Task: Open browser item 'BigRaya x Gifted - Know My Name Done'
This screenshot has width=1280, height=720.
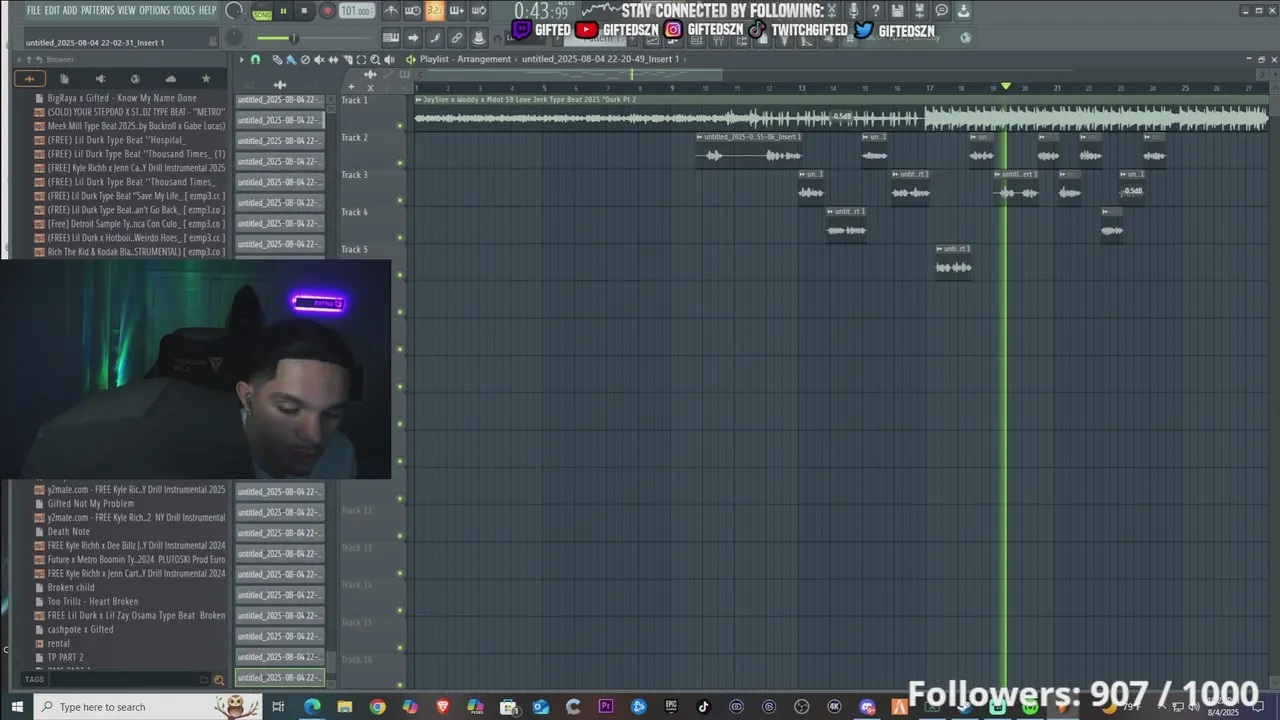Action: 122,98
